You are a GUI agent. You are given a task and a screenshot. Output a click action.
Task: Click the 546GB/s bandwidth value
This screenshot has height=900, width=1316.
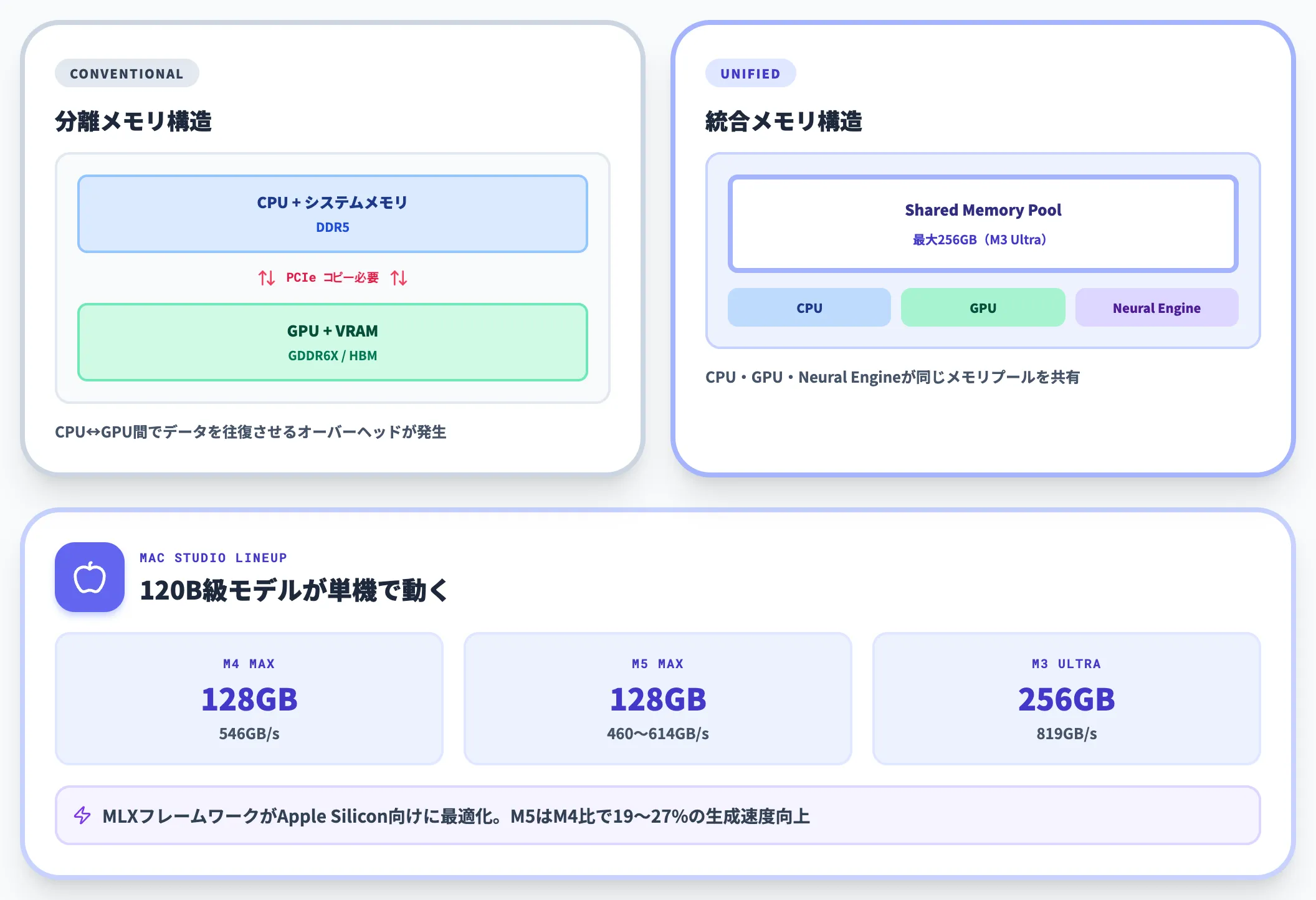coord(249,734)
